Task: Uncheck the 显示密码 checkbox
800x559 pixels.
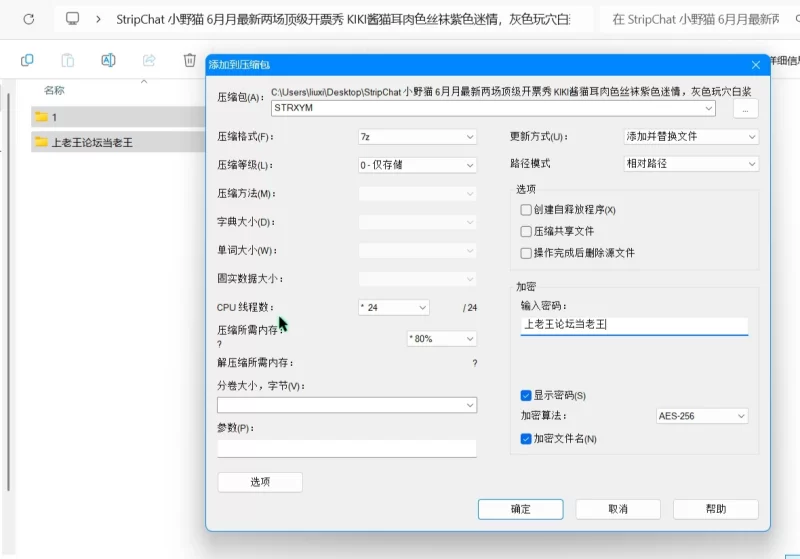Action: [526, 395]
